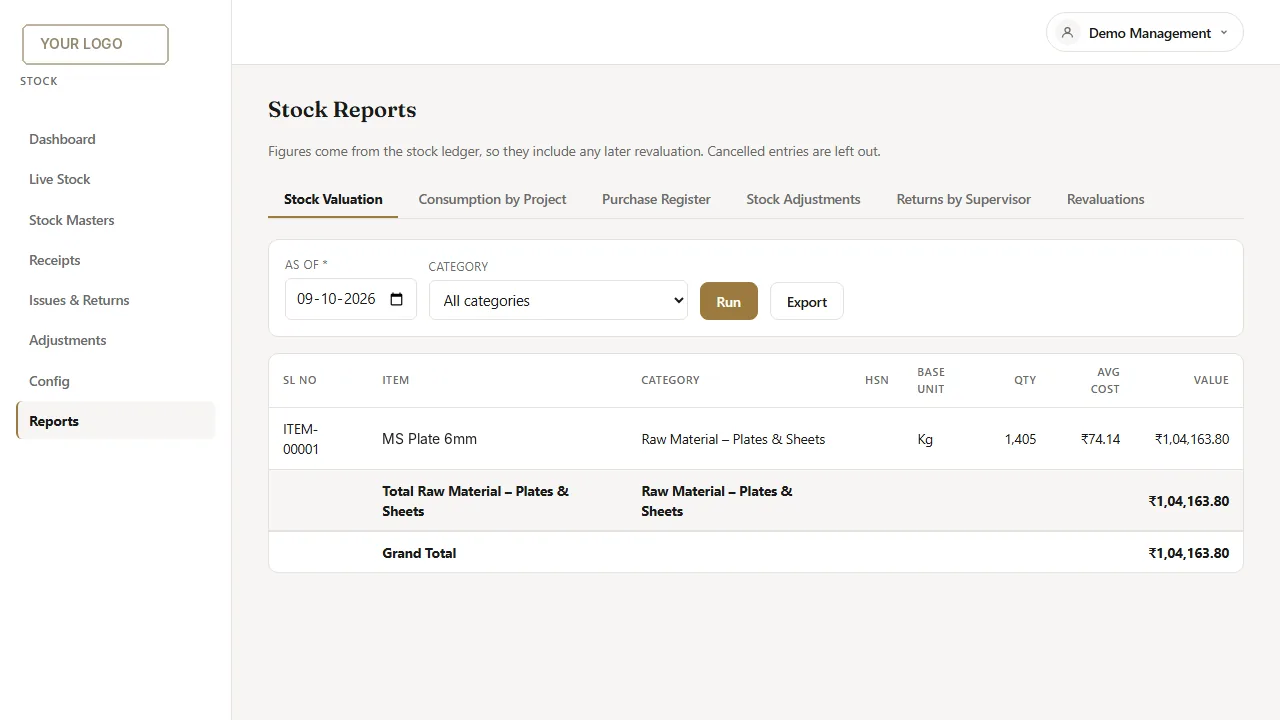The image size is (1280, 720).
Task: Open the Stock Adjustments tab
Action: pos(803,199)
